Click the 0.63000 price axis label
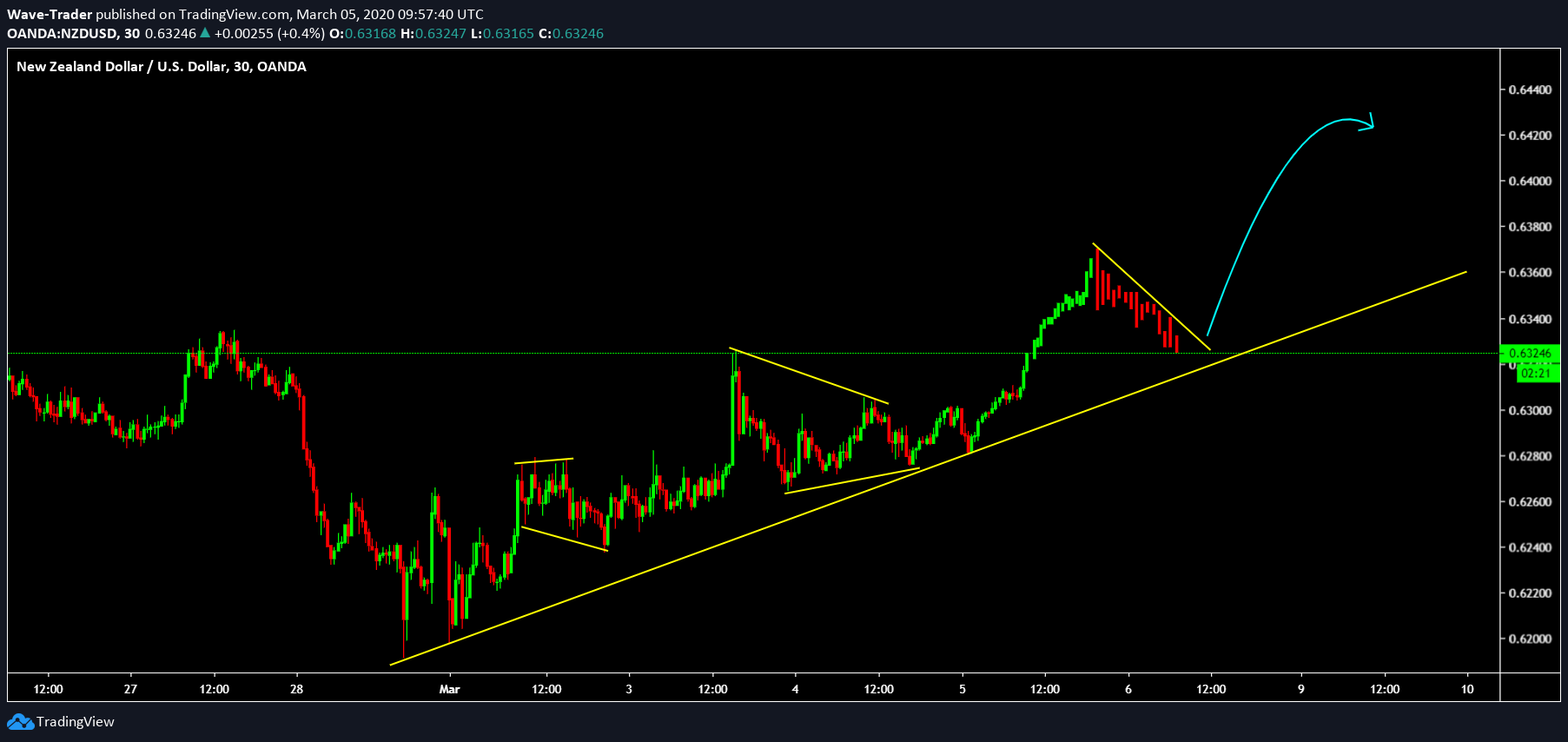 pyautogui.click(x=1530, y=410)
